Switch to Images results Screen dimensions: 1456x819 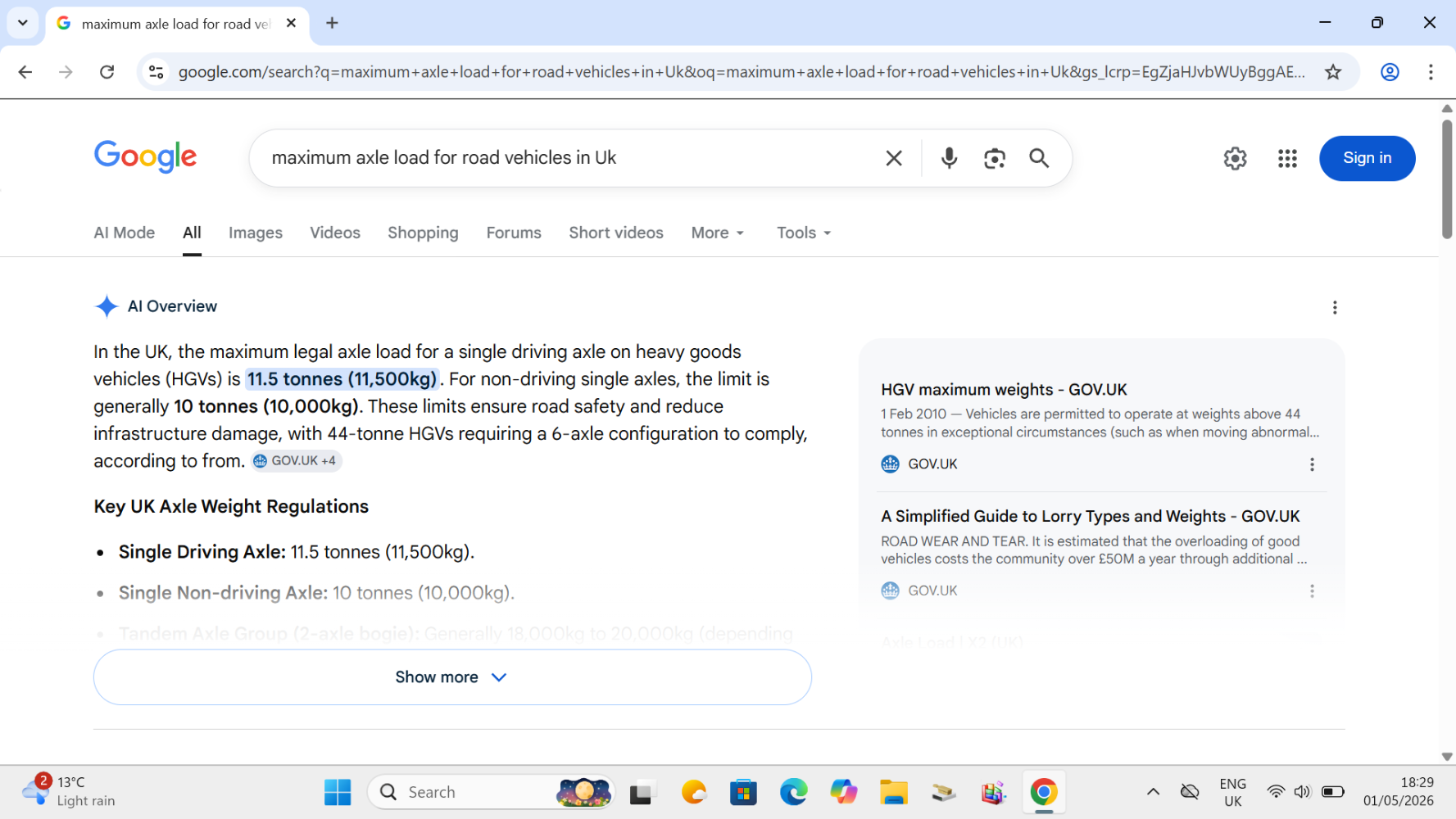(256, 233)
